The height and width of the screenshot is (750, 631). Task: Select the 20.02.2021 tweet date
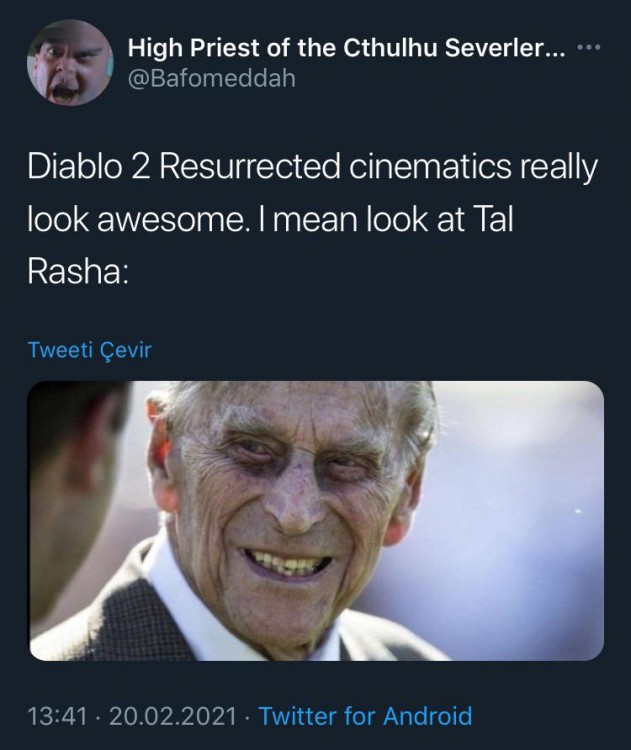tap(173, 716)
